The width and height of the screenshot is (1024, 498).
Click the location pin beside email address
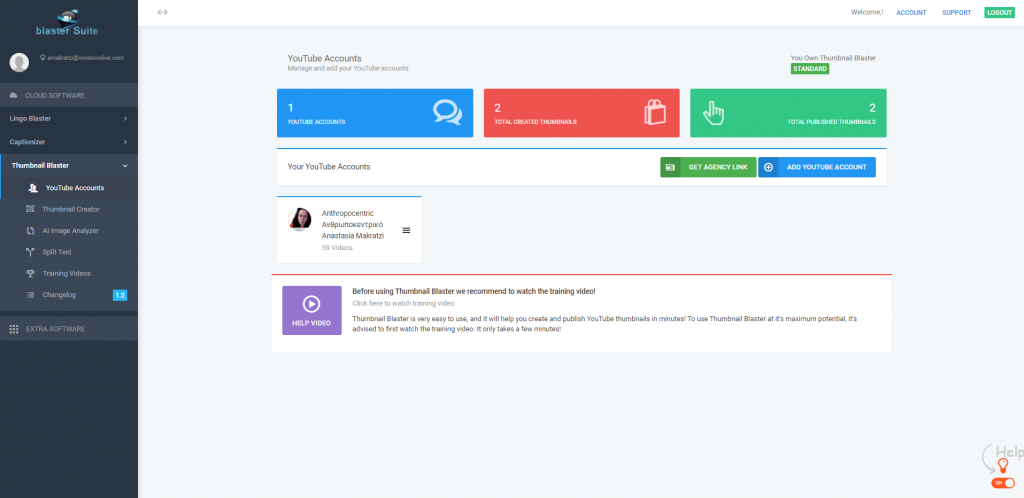coord(42,57)
